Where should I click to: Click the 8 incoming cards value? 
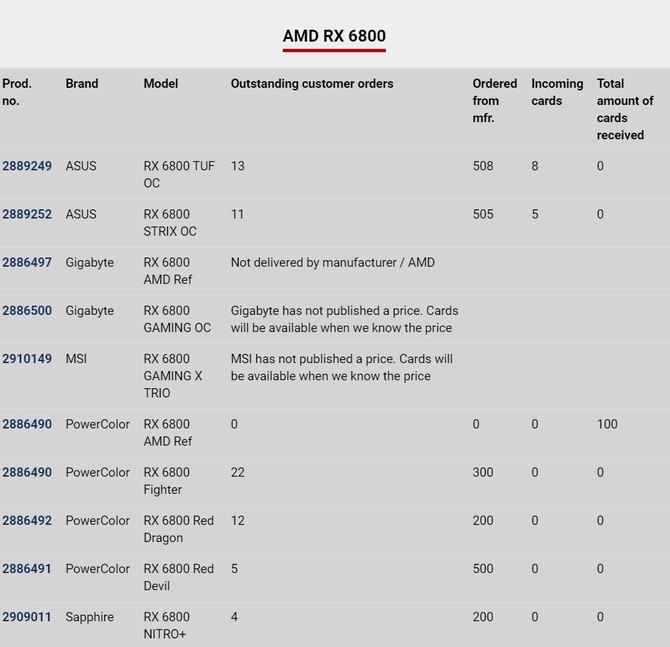click(x=535, y=166)
